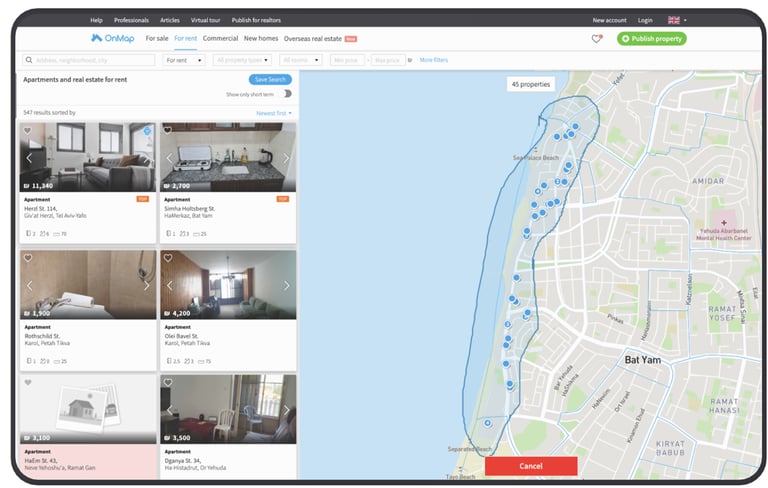Image resolution: width=768 pixels, height=488 pixels.
Task: Click the plus icon on Publish property
Action: pyautogui.click(x=625, y=39)
